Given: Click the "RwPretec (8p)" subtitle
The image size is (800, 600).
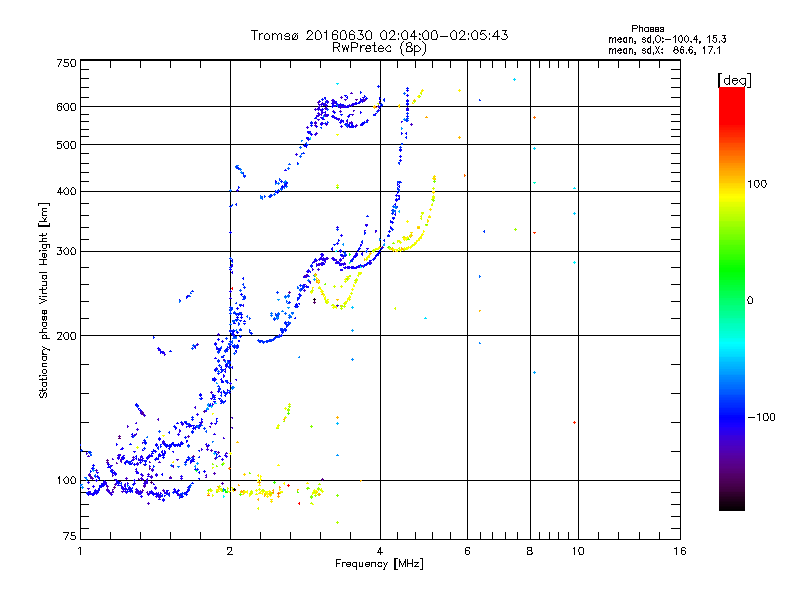Looking at the screenshot, I should (379, 48).
